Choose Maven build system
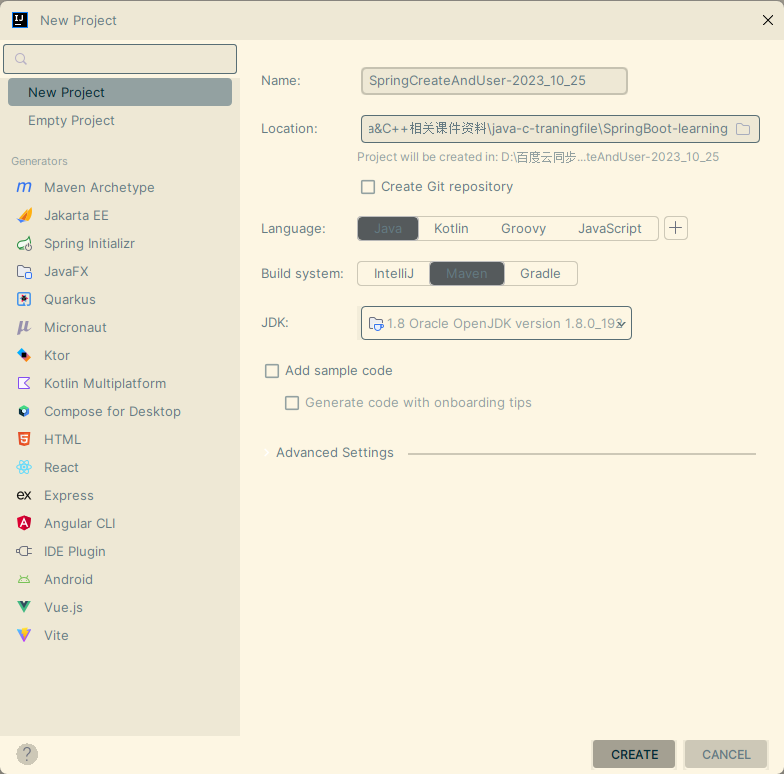The height and width of the screenshot is (774, 784). 467,274
